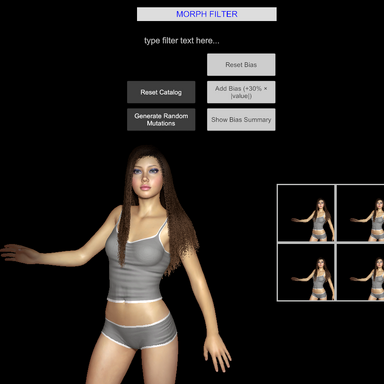
Task: Click the character's extended forearm
Action: 62,259
